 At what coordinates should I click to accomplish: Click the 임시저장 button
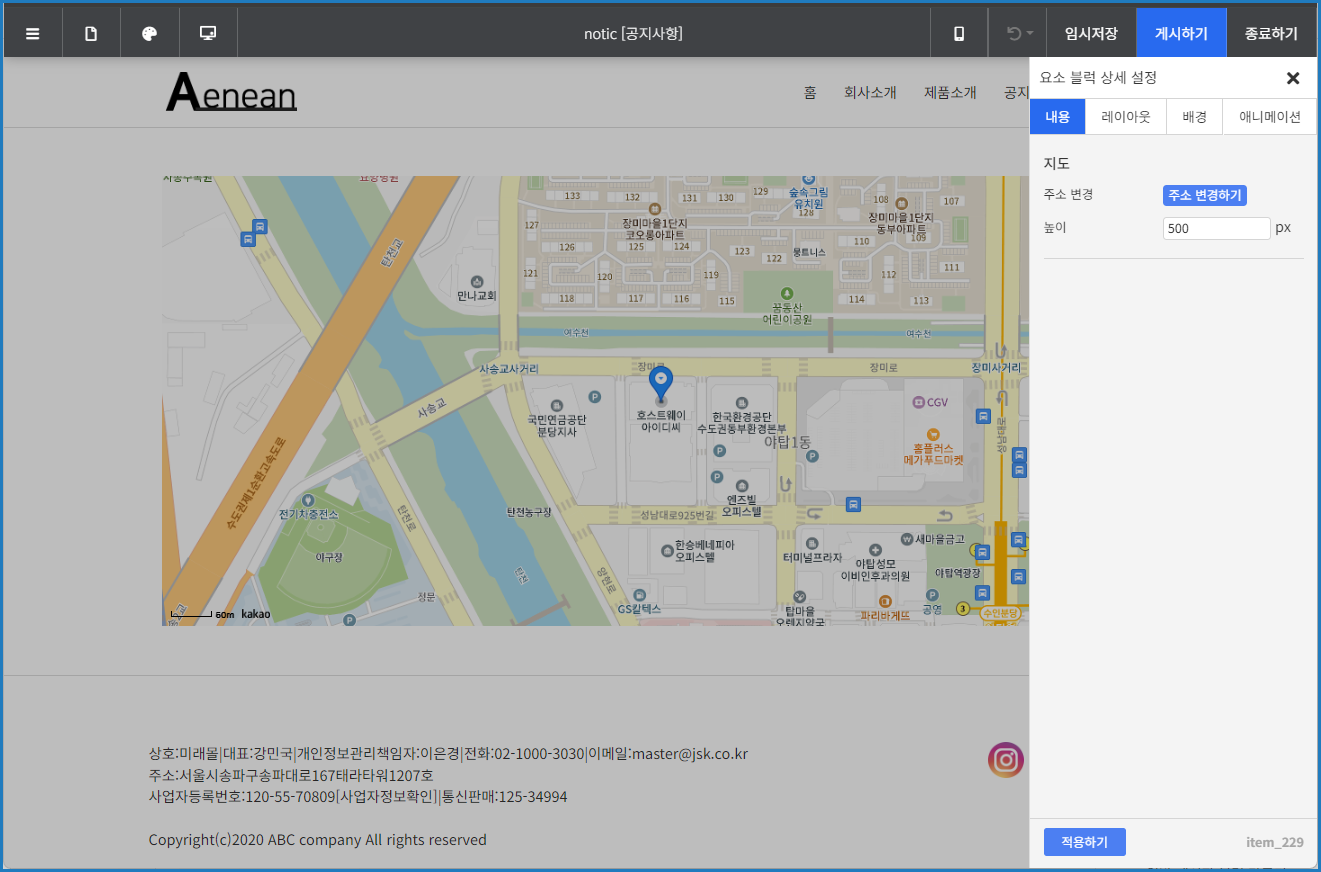coord(1091,33)
